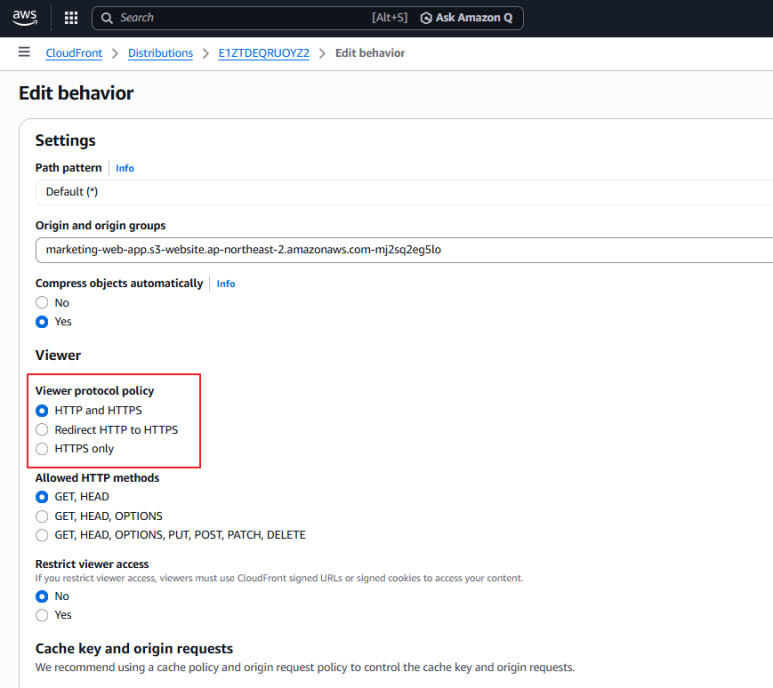Click the Viewer protocol policy label
The width and height of the screenshot is (773, 688).
(95, 391)
